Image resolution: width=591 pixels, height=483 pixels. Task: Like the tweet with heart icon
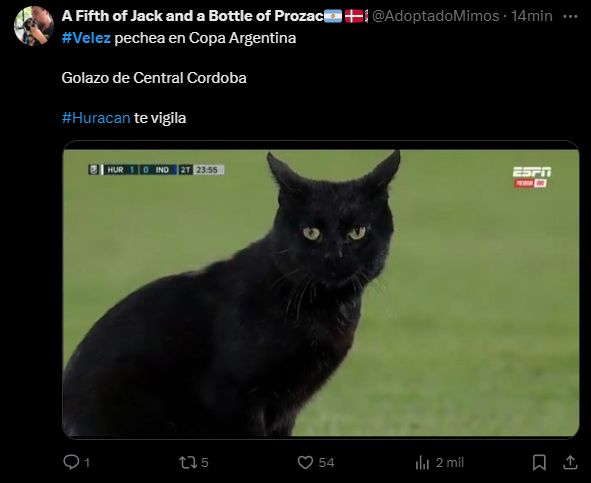(x=305, y=462)
